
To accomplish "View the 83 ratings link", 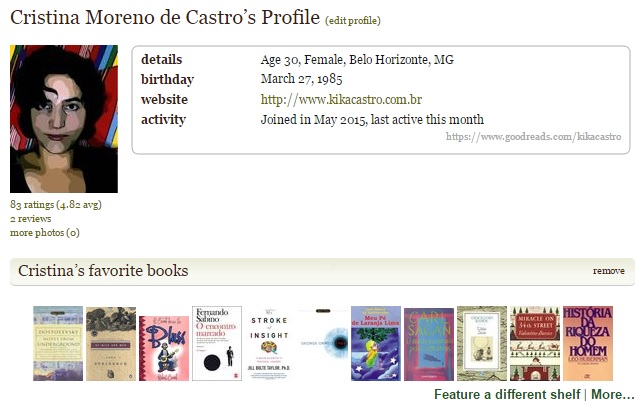I will point(56,205).
